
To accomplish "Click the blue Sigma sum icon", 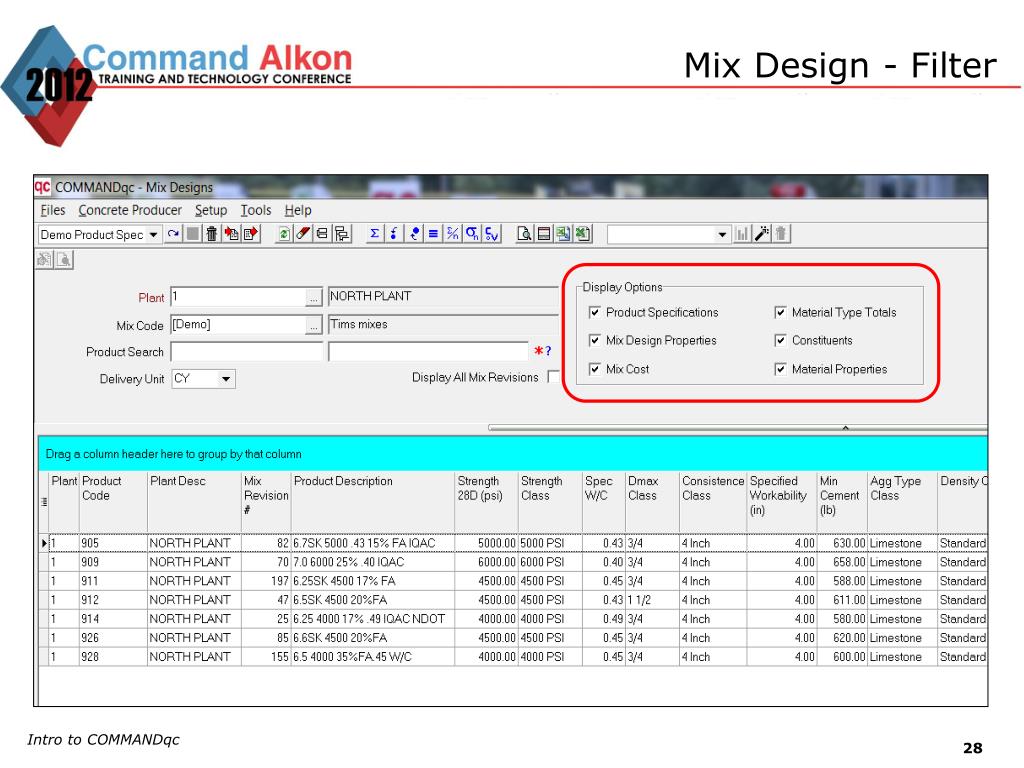I will point(375,234).
